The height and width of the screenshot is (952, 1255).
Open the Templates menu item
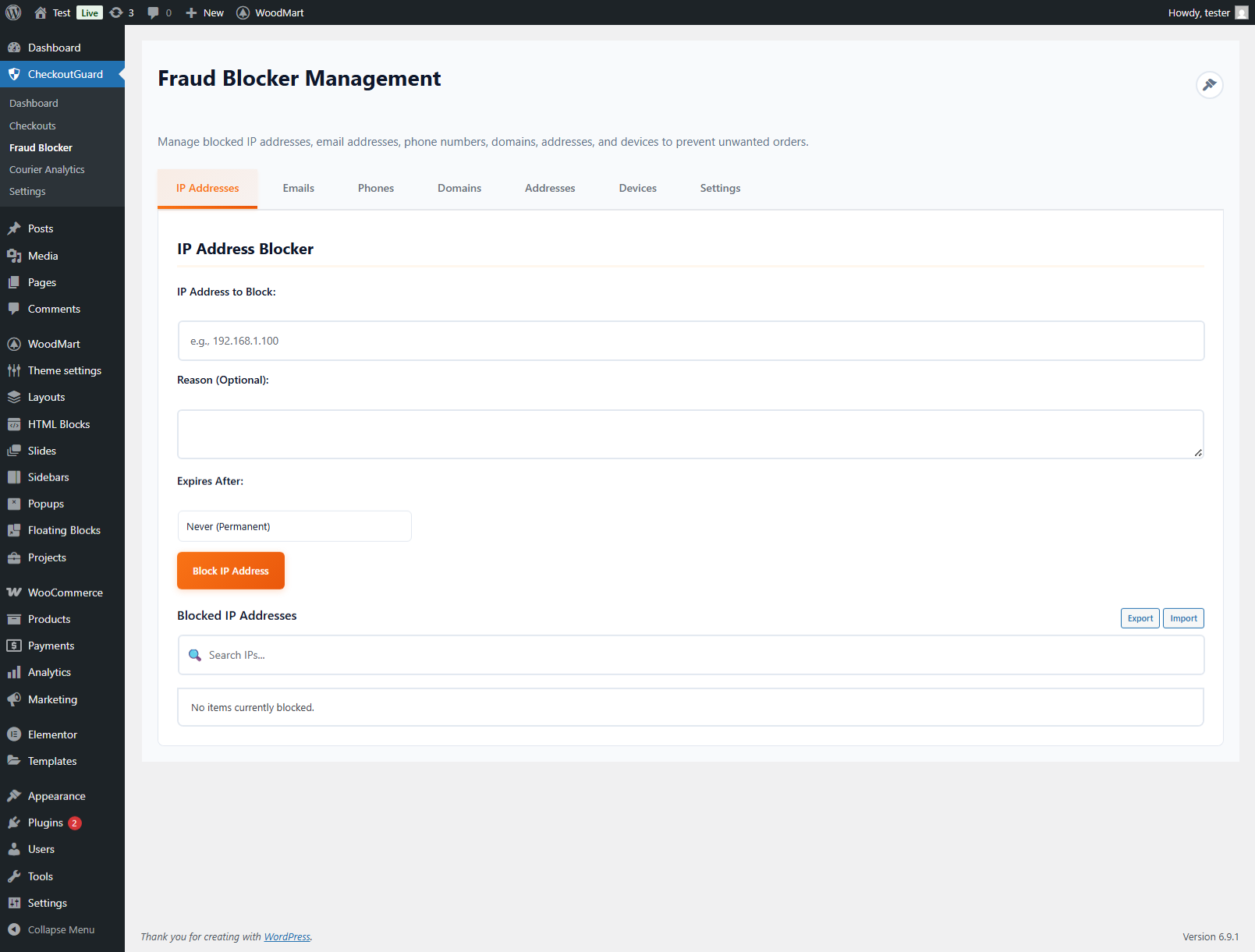coord(62,761)
